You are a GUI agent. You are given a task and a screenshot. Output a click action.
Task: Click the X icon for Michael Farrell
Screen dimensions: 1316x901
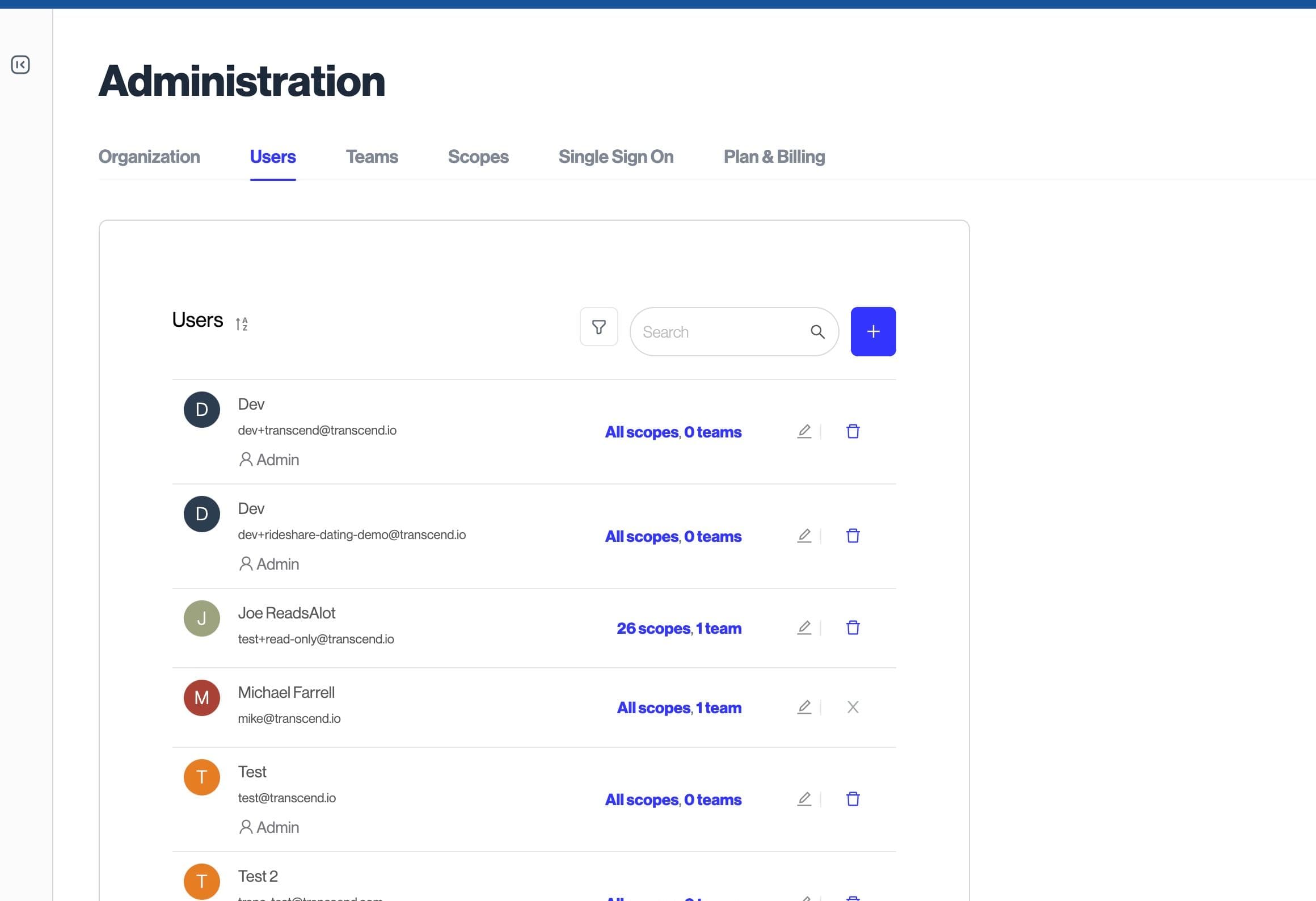coord(853,707)
